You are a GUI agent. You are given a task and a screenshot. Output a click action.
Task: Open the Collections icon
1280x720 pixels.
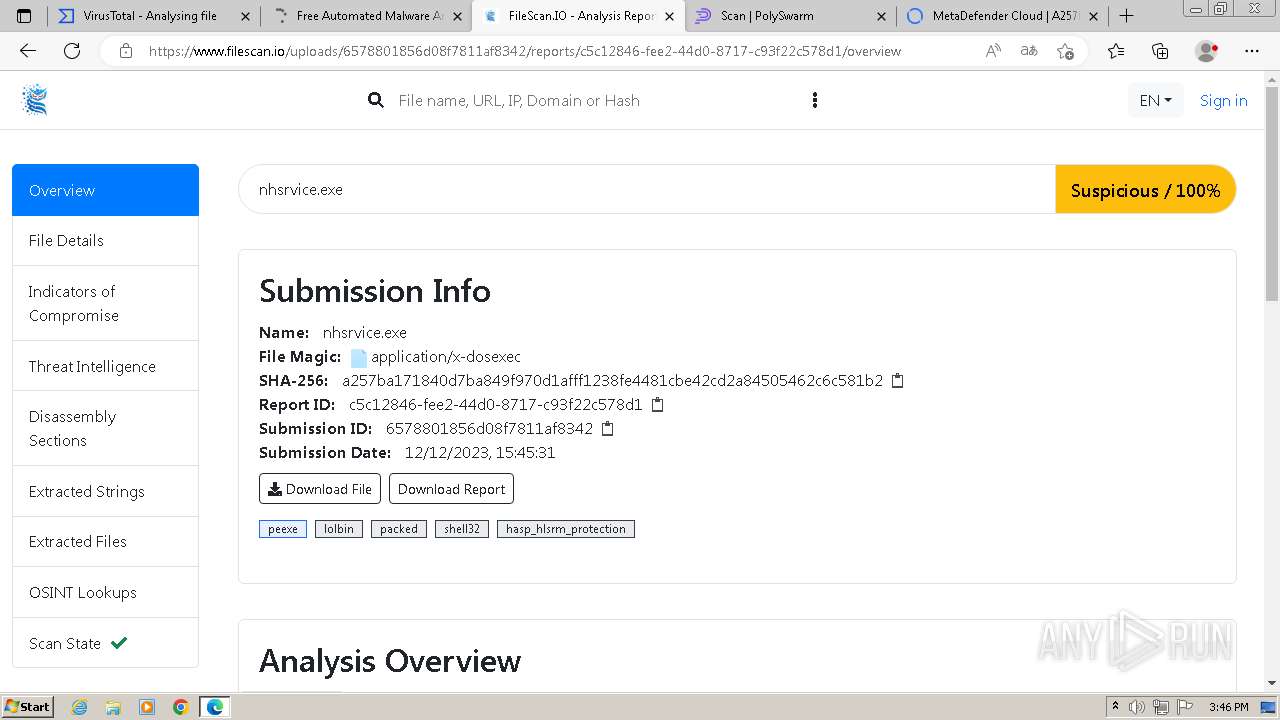pyautogui.click(x=1160, y=51)
